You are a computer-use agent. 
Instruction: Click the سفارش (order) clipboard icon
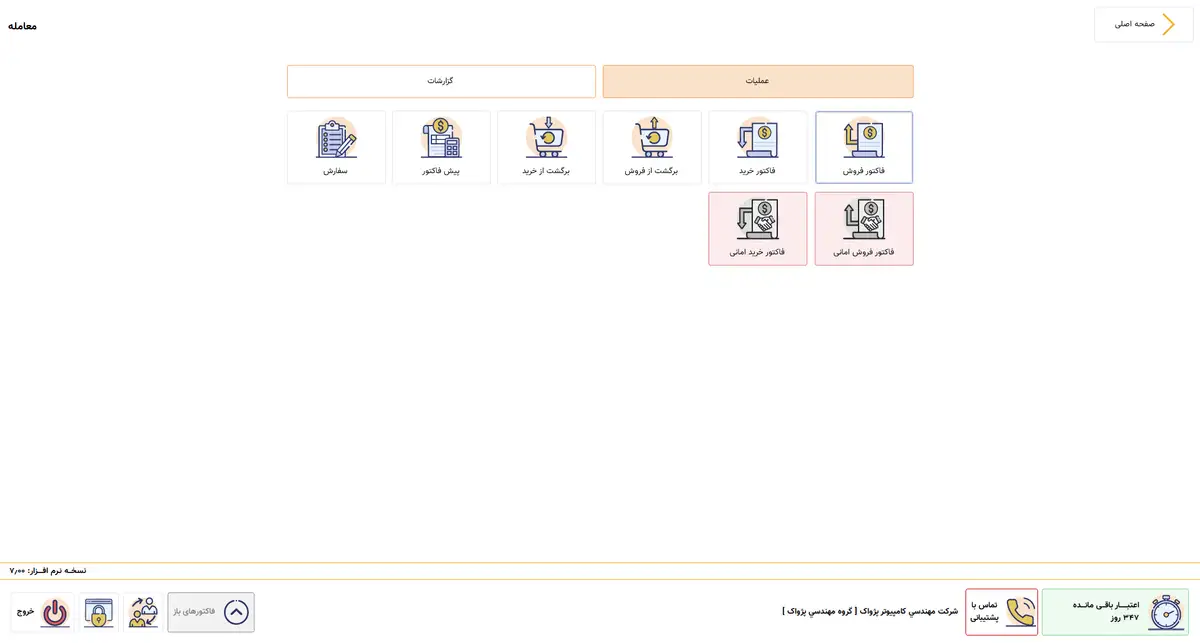click(336, 139)
